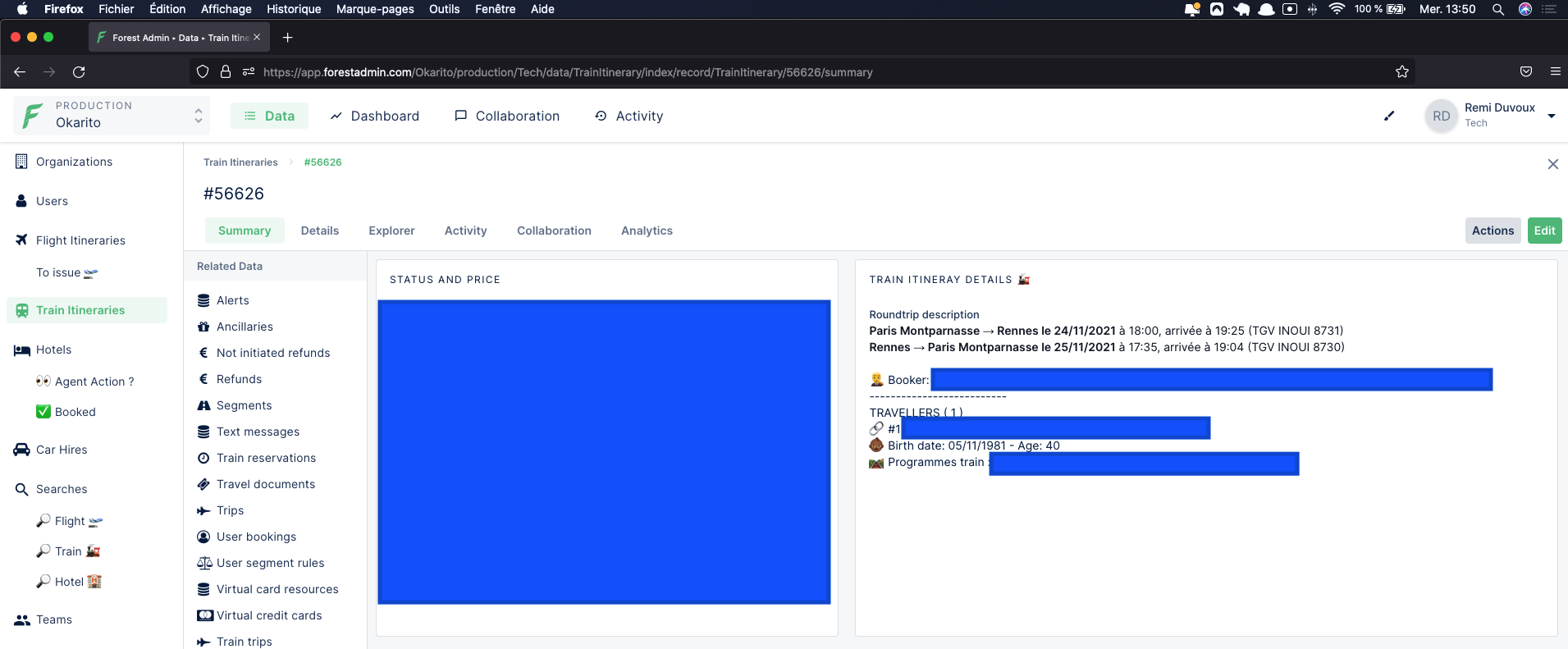Open the Fichier menu

click(x=117, y=9)
